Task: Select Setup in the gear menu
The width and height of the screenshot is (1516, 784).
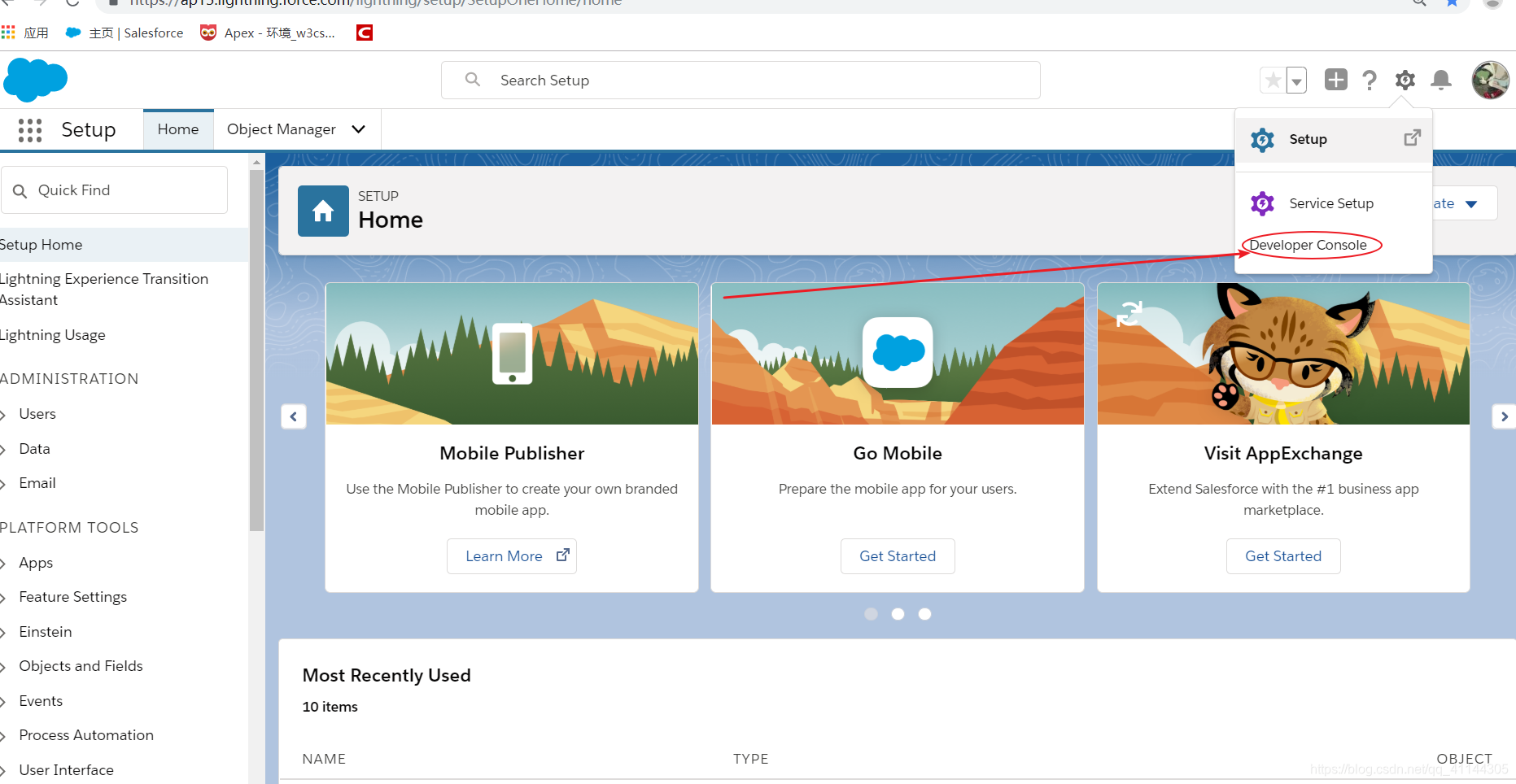Action: [1334, 139]
